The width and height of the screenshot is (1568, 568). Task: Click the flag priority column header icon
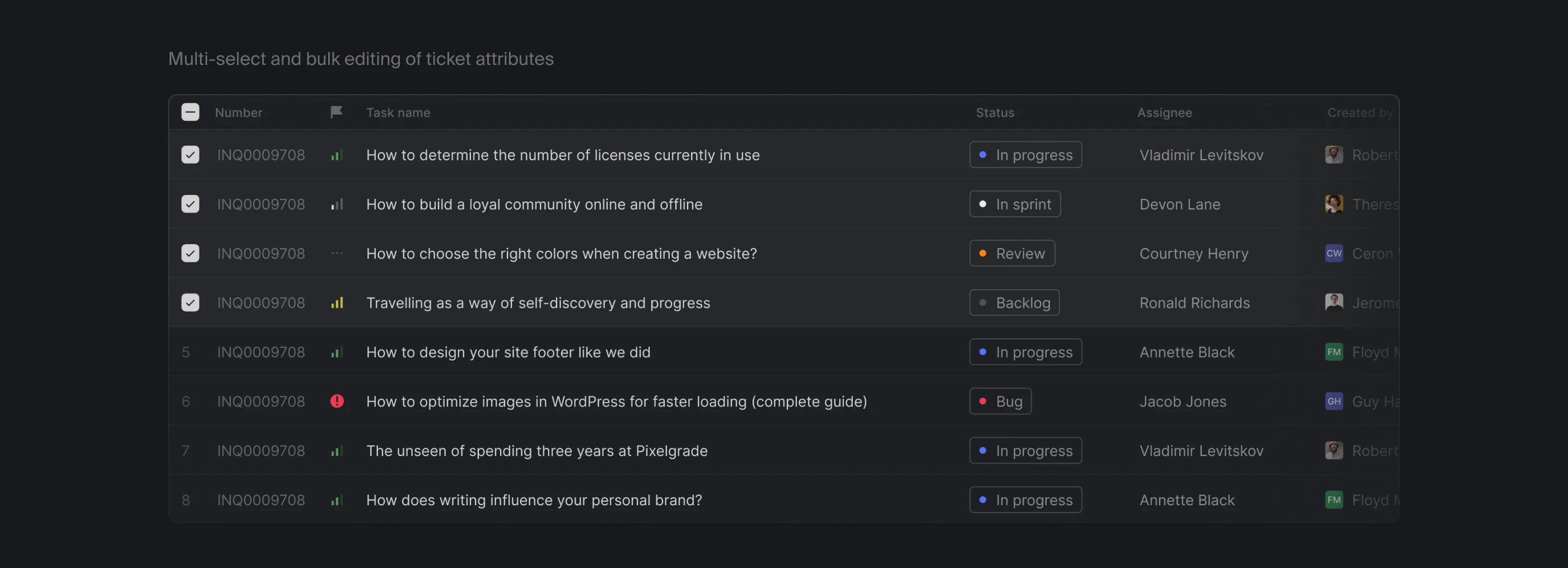(x=336, y=112)
